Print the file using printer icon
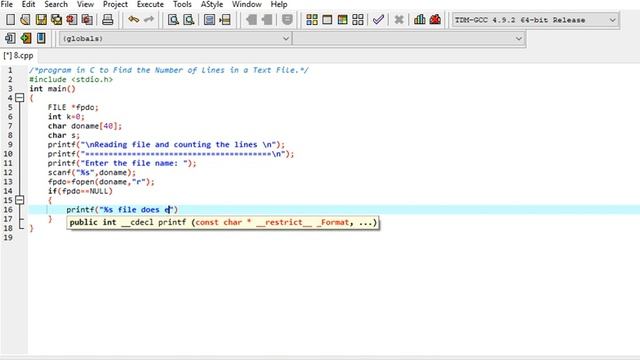640x360 pixels. (x=108, y=20)
